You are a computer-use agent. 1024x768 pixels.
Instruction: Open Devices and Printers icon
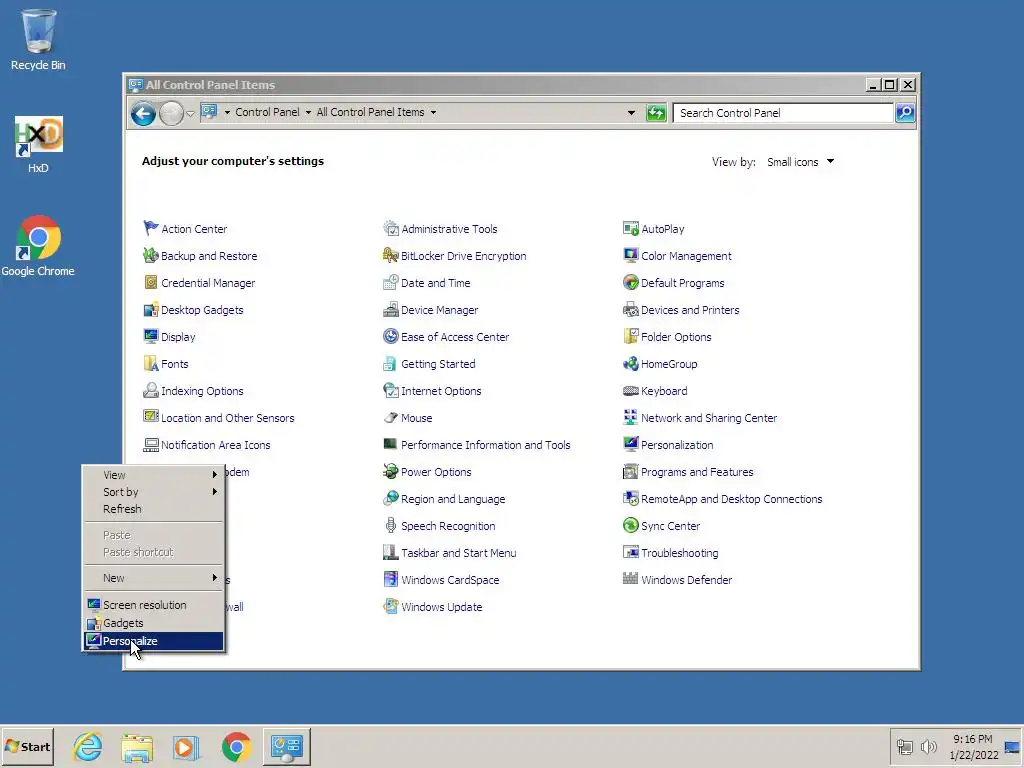pos(630,310)
